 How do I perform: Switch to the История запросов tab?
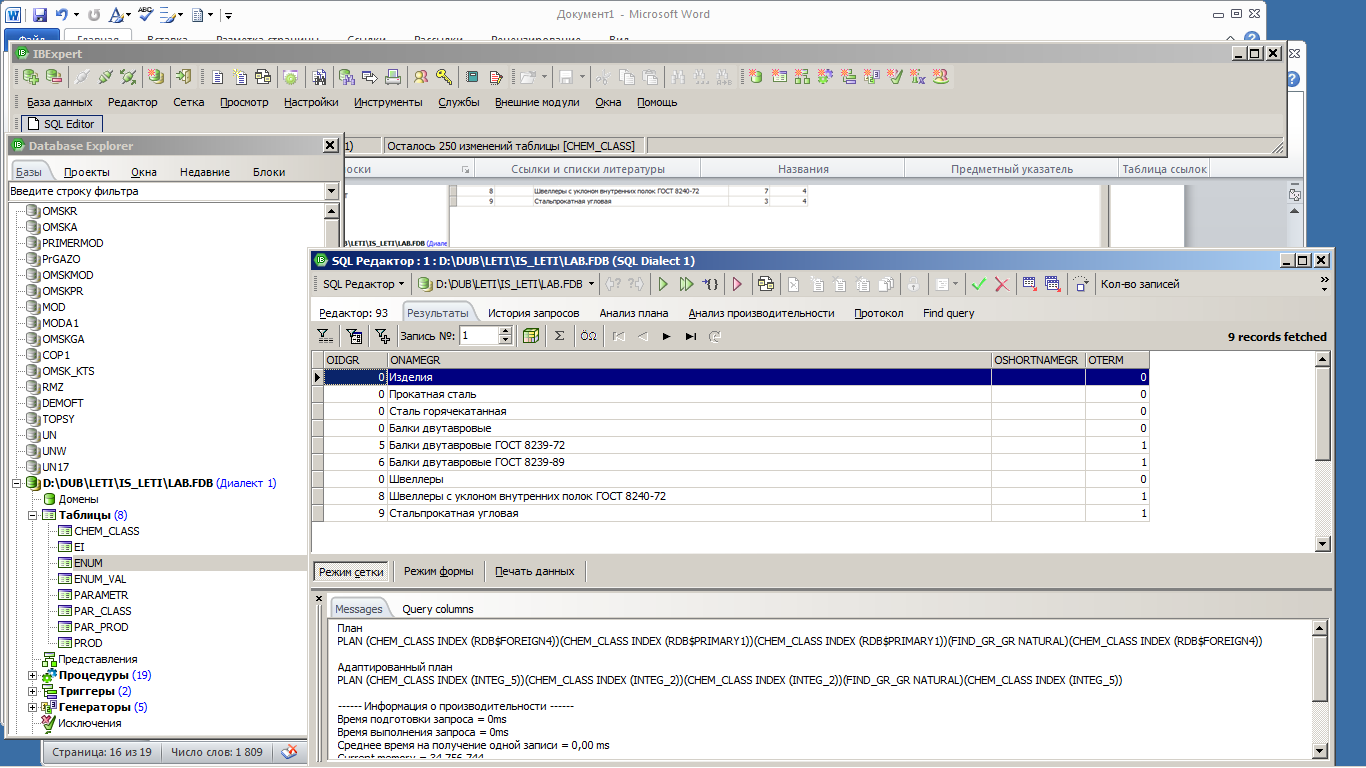[x=534, y=313]
